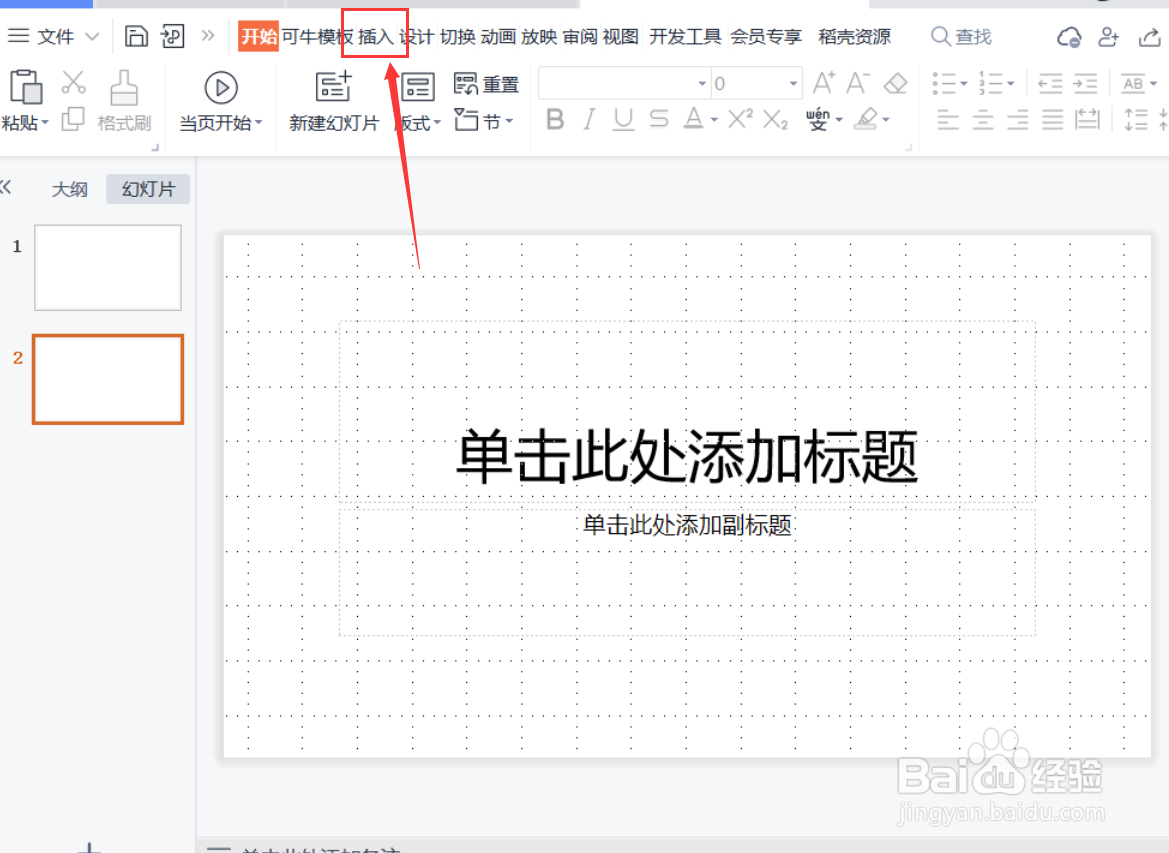
Task: Switch to the 插入 ribbon tab
Action: 375,37
